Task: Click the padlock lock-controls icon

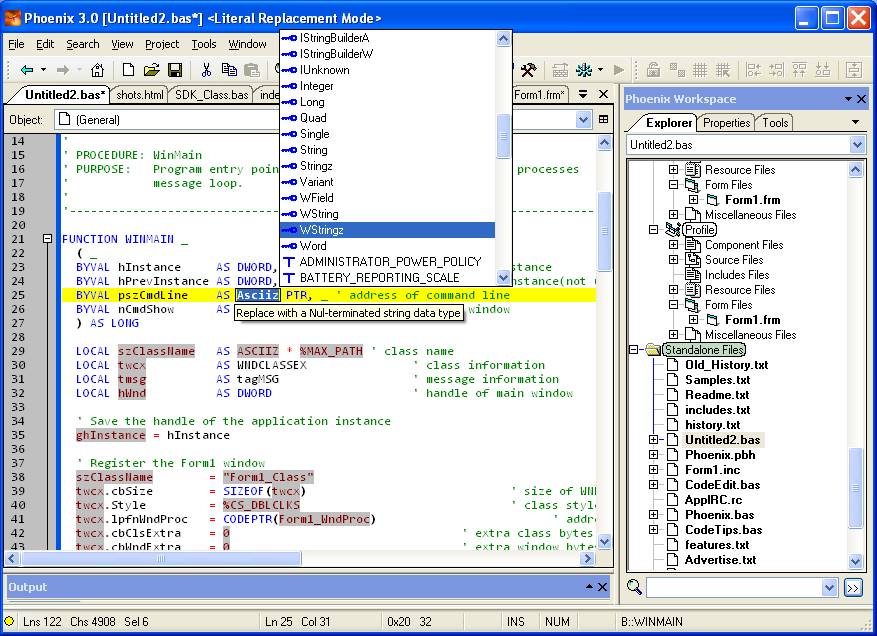Action: click(x=653, y=70)
